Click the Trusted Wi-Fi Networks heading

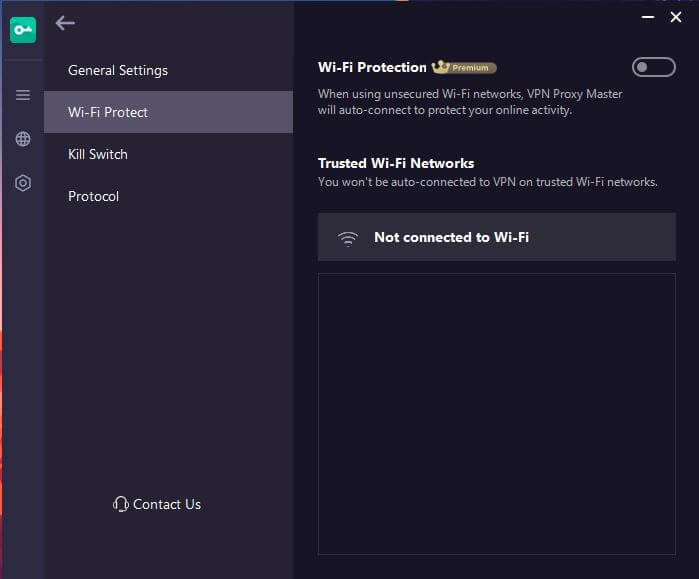point(396,163)
